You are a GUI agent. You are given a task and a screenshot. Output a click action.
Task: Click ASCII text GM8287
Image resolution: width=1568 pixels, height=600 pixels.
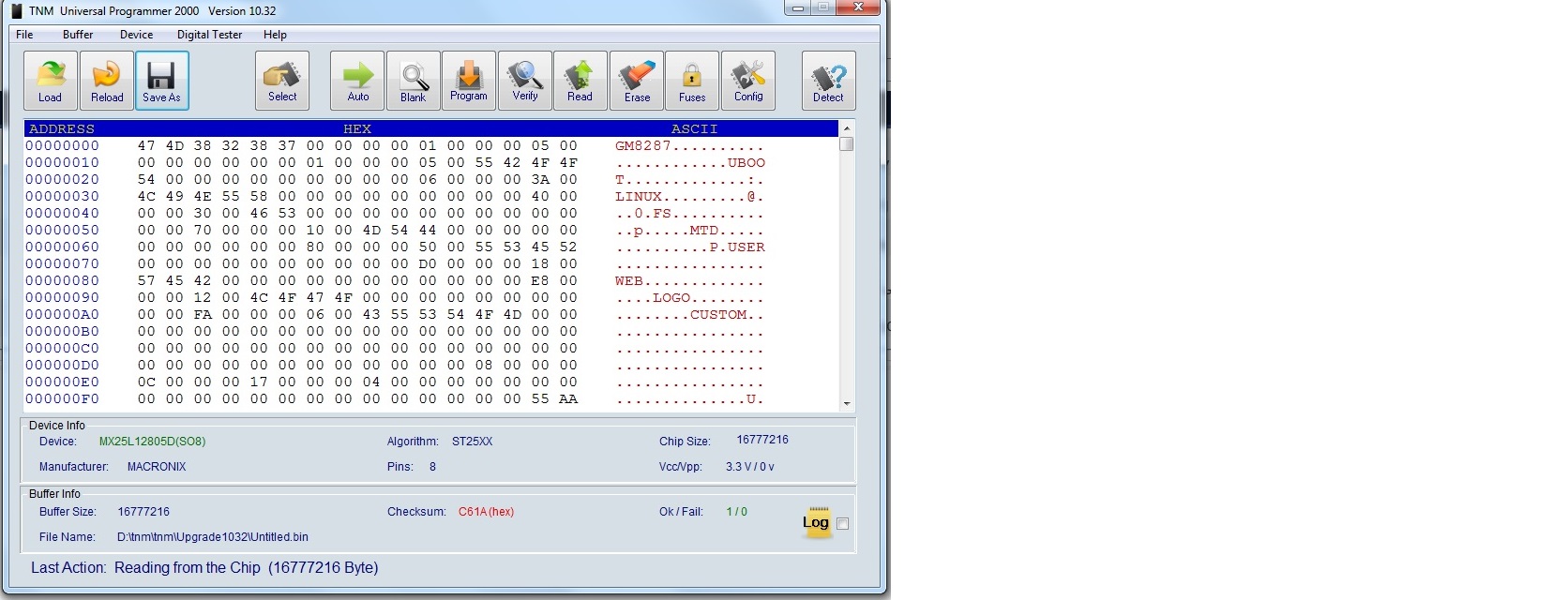pos(643,145)
